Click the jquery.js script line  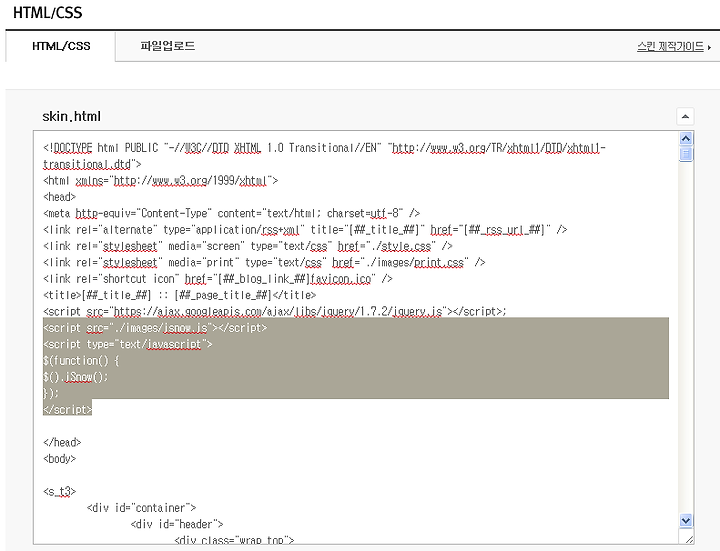tap(275, 311)
